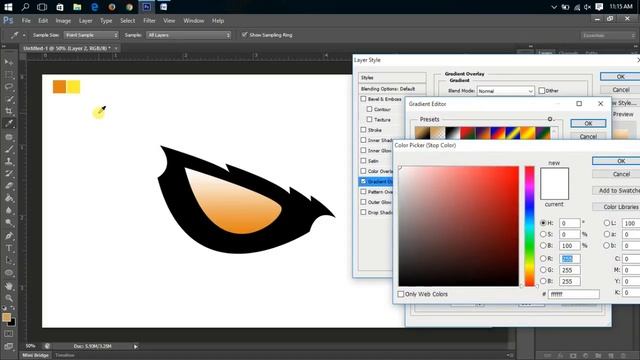Toggle Show Sampling Ring checkbox

click(244, 35)
